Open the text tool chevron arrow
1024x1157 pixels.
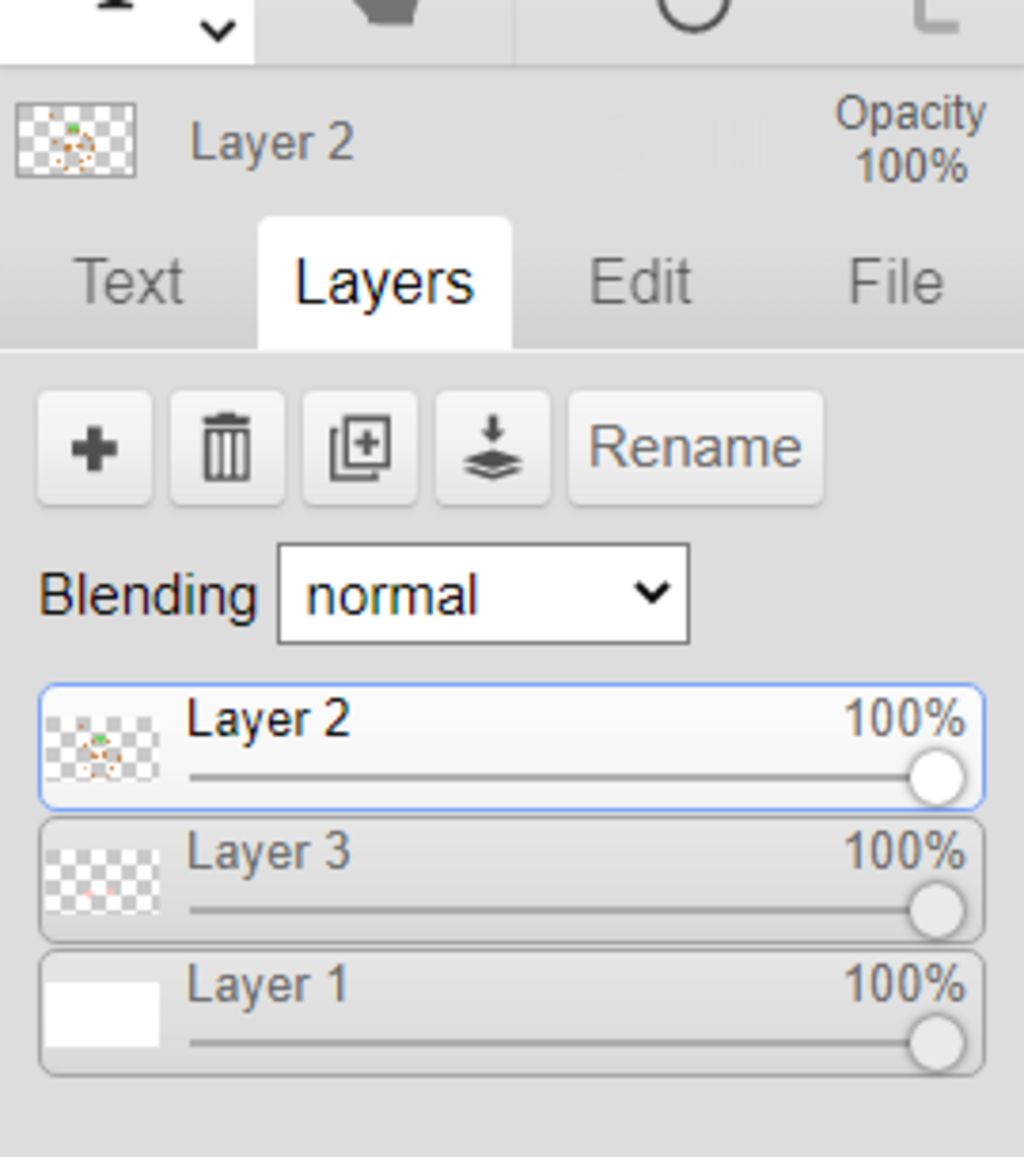click(217, 33)
